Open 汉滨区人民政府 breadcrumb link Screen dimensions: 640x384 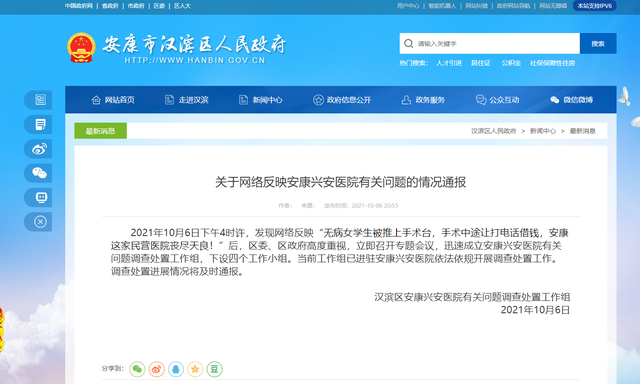493,131
